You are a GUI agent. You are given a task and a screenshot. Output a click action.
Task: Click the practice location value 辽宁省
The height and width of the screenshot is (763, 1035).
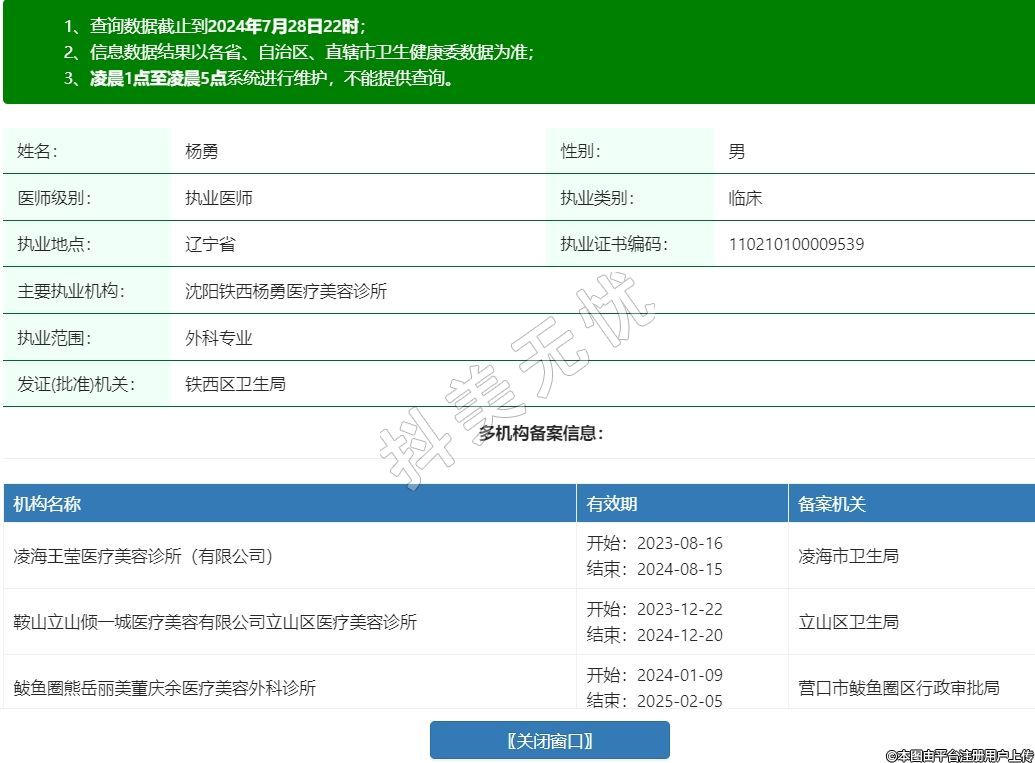(x=210, y=244)
